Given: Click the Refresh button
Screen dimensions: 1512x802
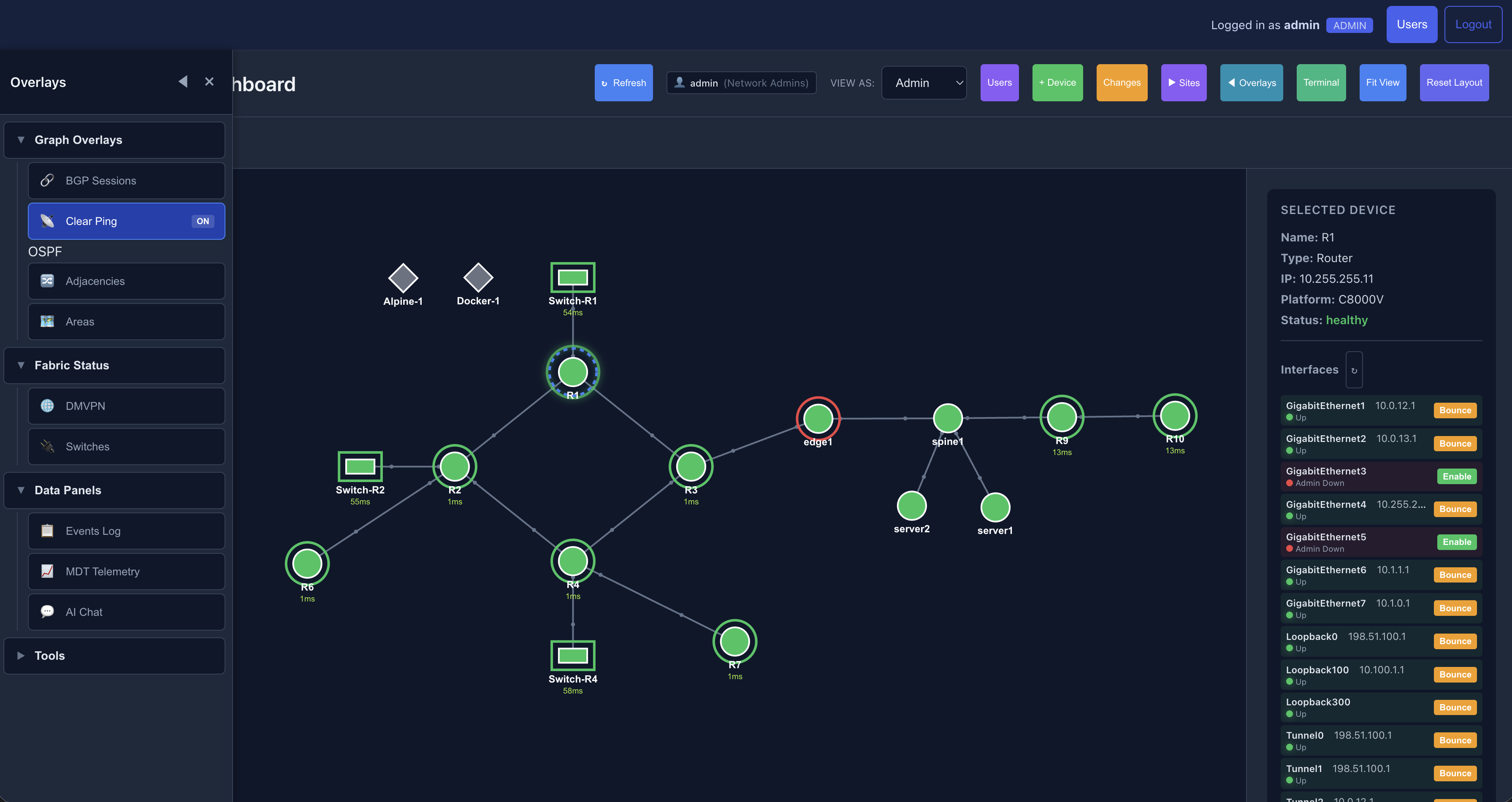Looking at the screenshot, I should click(623, 83).
